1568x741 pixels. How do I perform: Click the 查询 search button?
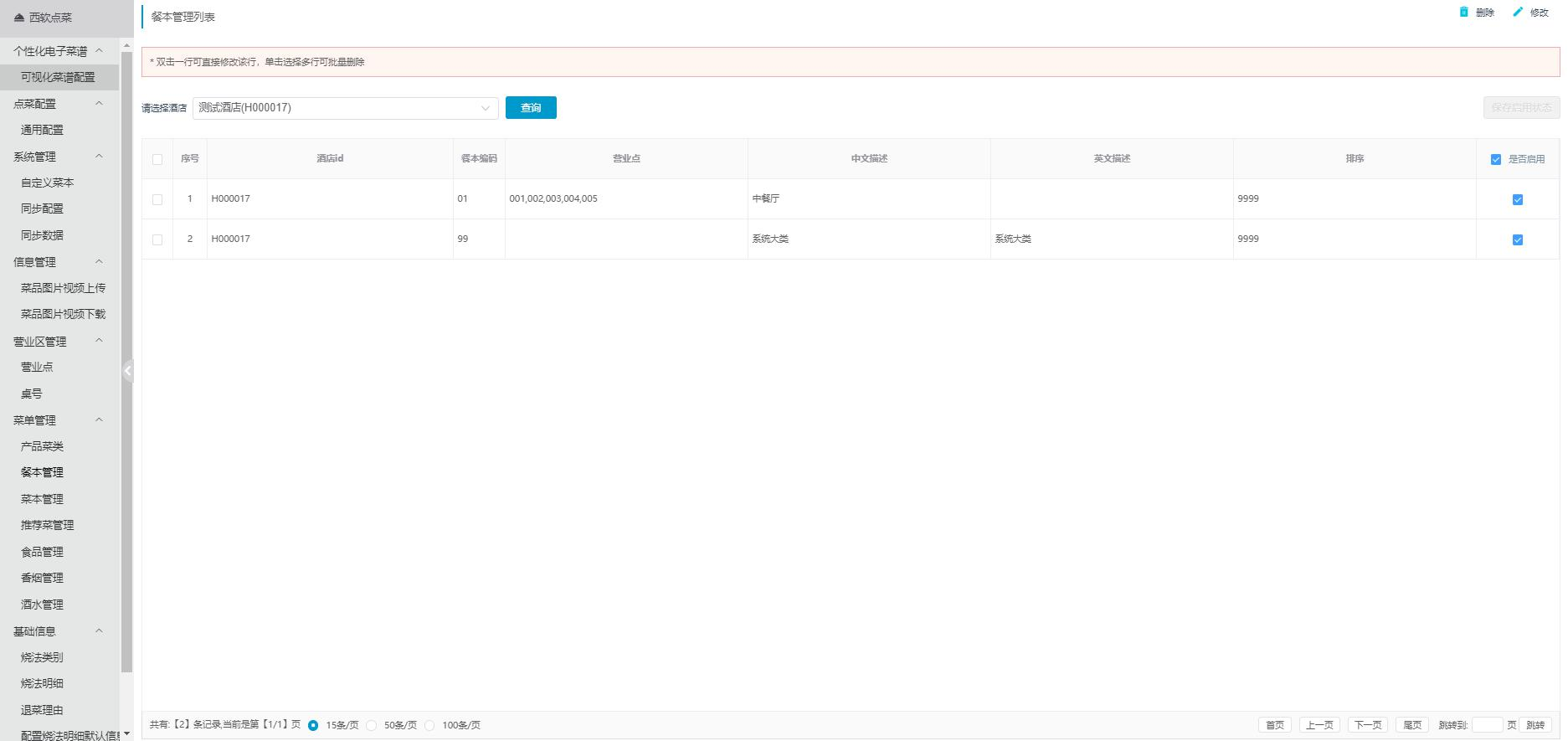531,108
